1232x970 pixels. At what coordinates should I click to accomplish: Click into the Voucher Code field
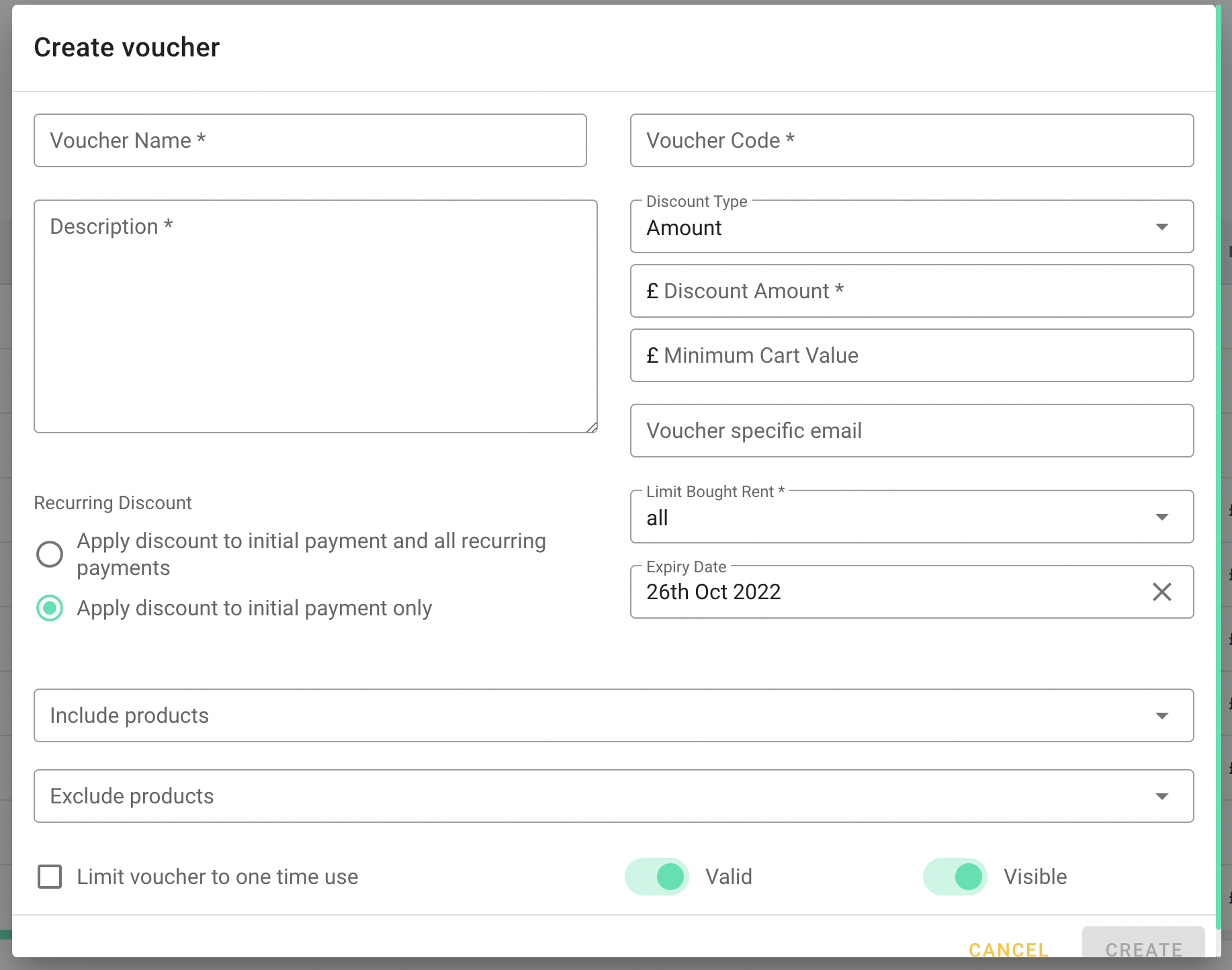tap(911, 140)
